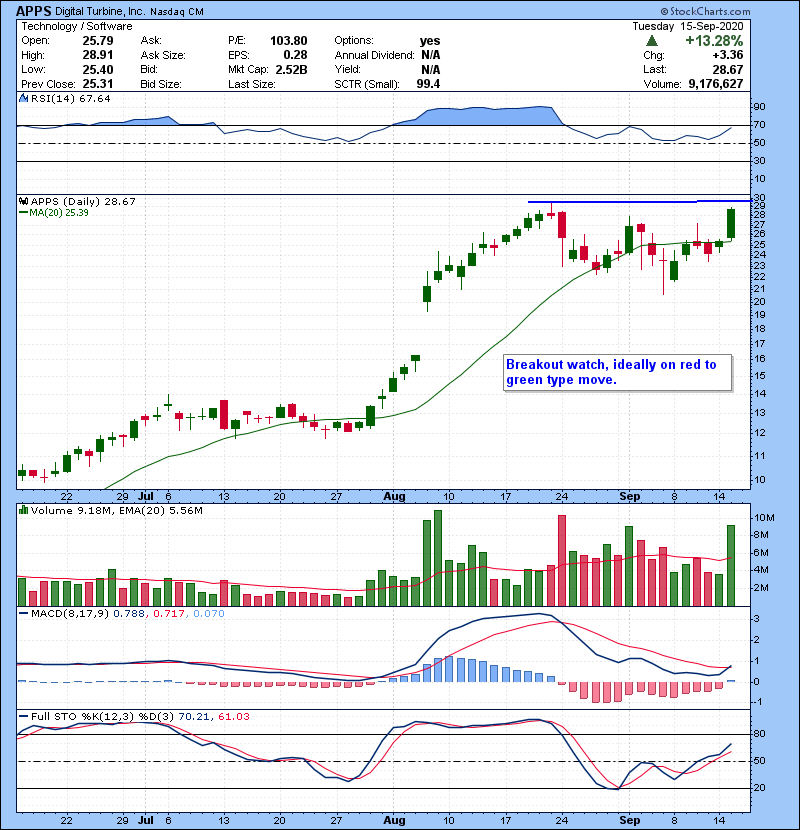The height and width of the screenshot is (830, 800).
Task: Click the volume bars icon beside Volume
Action: [23, 510]
